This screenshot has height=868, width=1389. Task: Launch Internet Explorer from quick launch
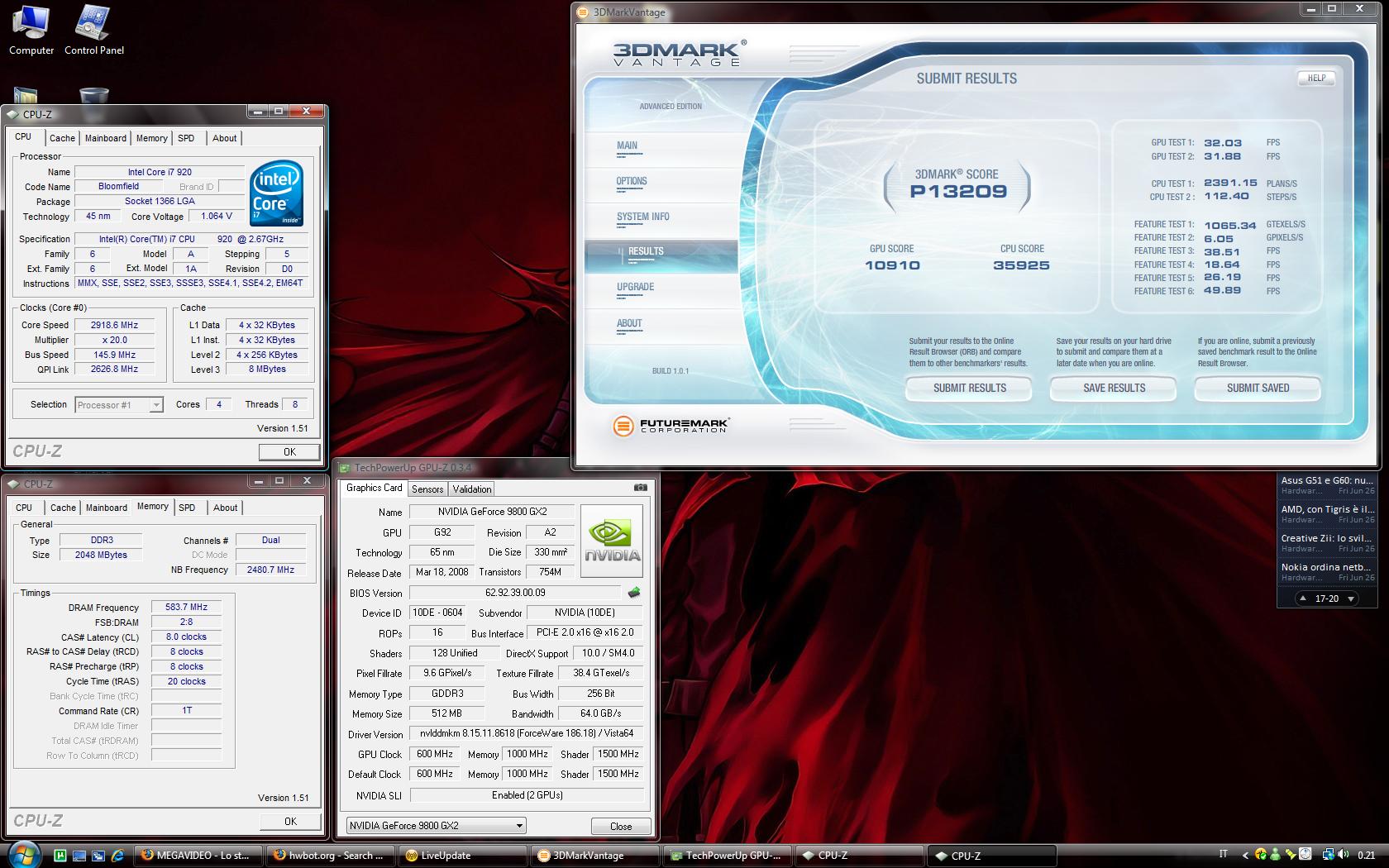pos(117,856)
